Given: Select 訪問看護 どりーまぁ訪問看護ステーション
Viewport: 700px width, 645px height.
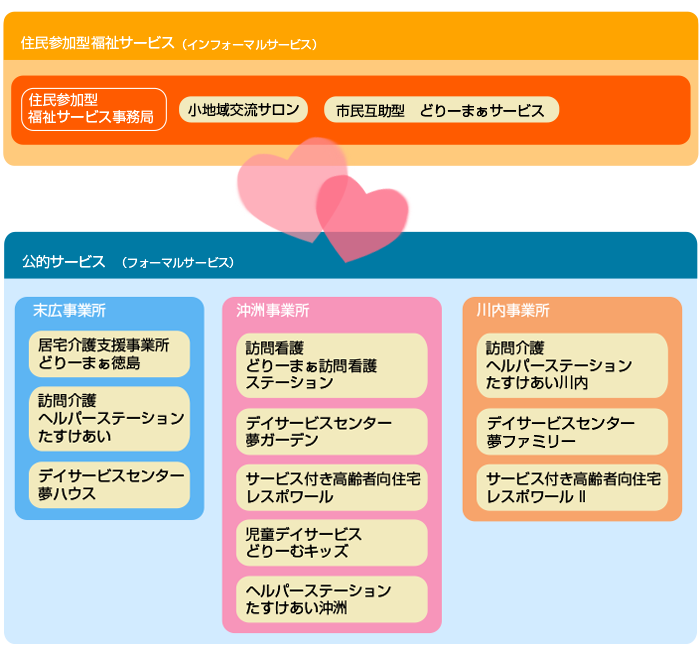Looking at the screenshot, I should pyautogui.click(x=331, y=365).
